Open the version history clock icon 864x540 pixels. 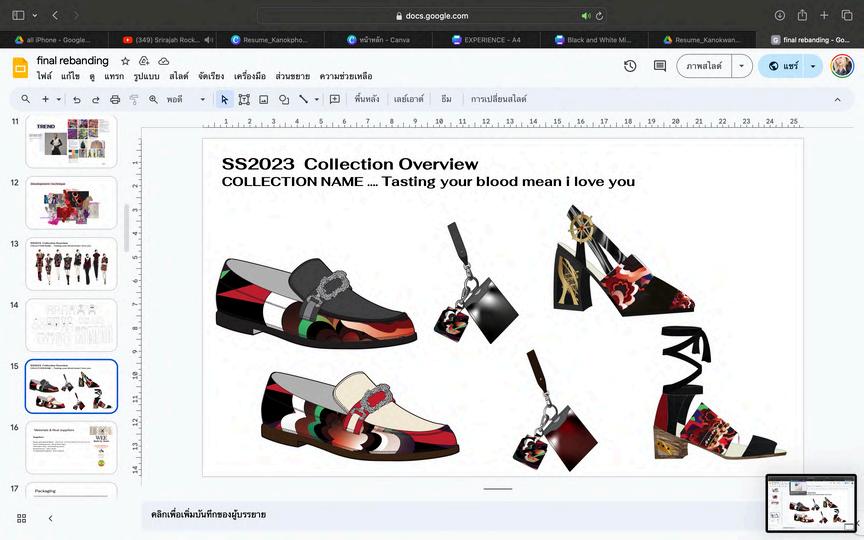[x=630, y=66]
